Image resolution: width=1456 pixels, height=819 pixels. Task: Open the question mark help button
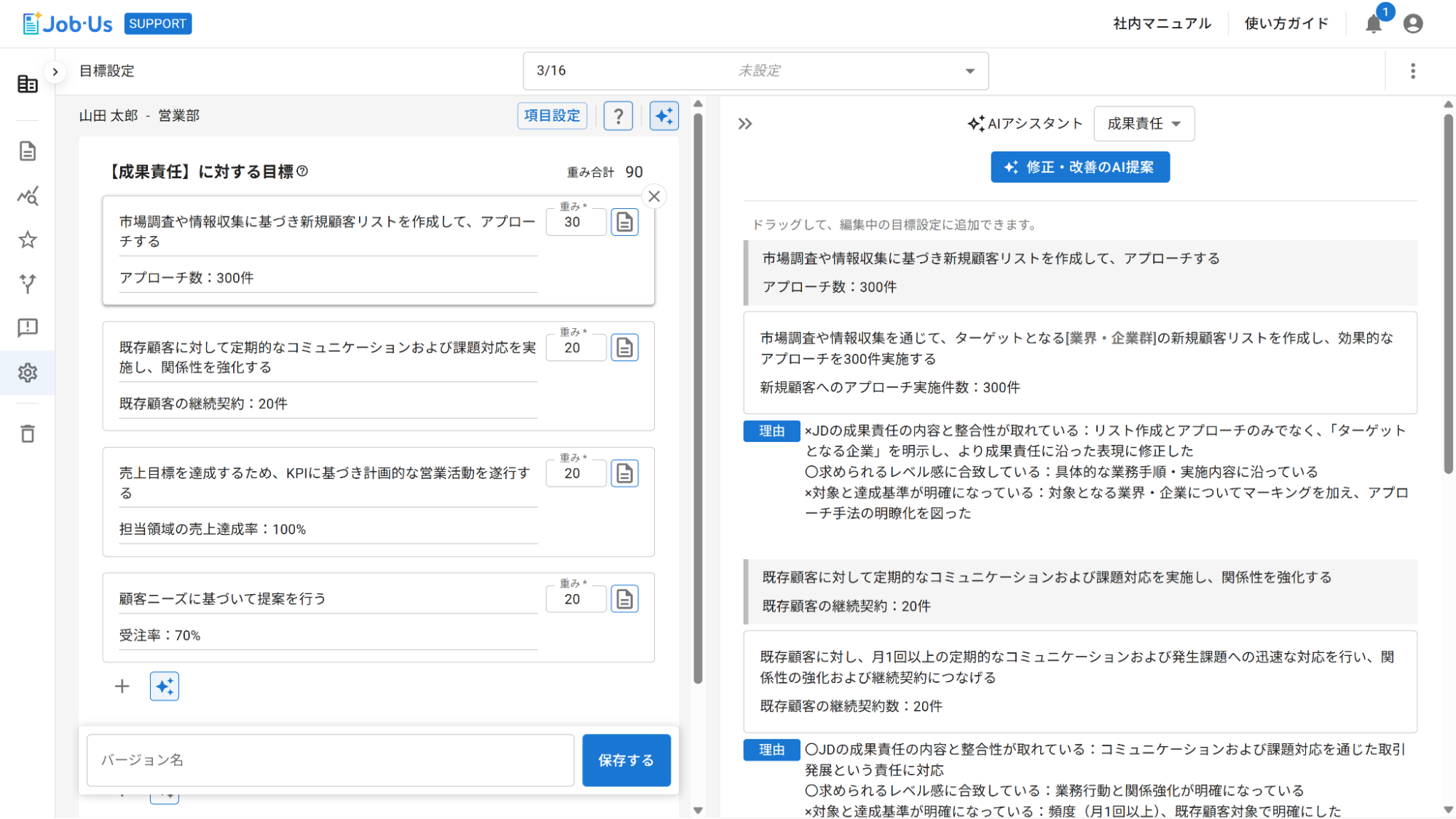click(x=618, y=116)
